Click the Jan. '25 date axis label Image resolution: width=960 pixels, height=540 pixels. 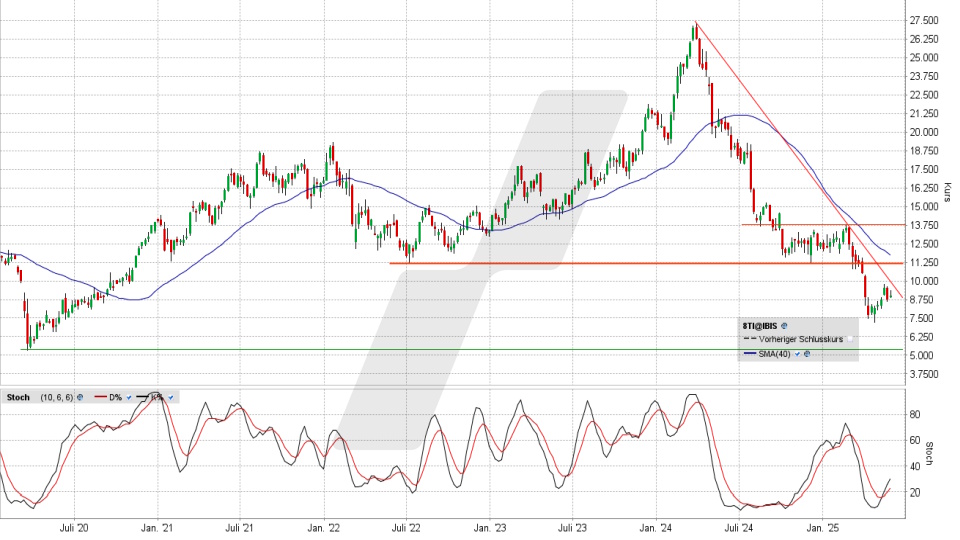coord(822,528)
